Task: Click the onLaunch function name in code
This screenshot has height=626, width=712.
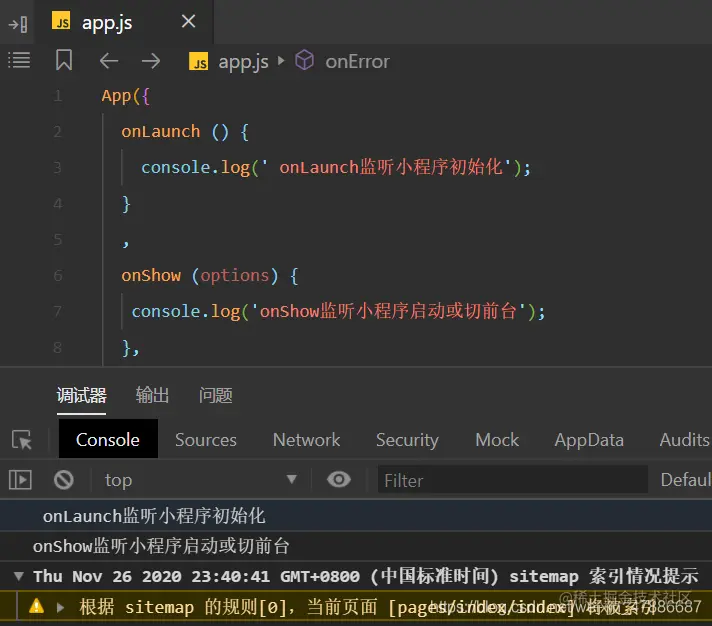Action: click(160, 132)
